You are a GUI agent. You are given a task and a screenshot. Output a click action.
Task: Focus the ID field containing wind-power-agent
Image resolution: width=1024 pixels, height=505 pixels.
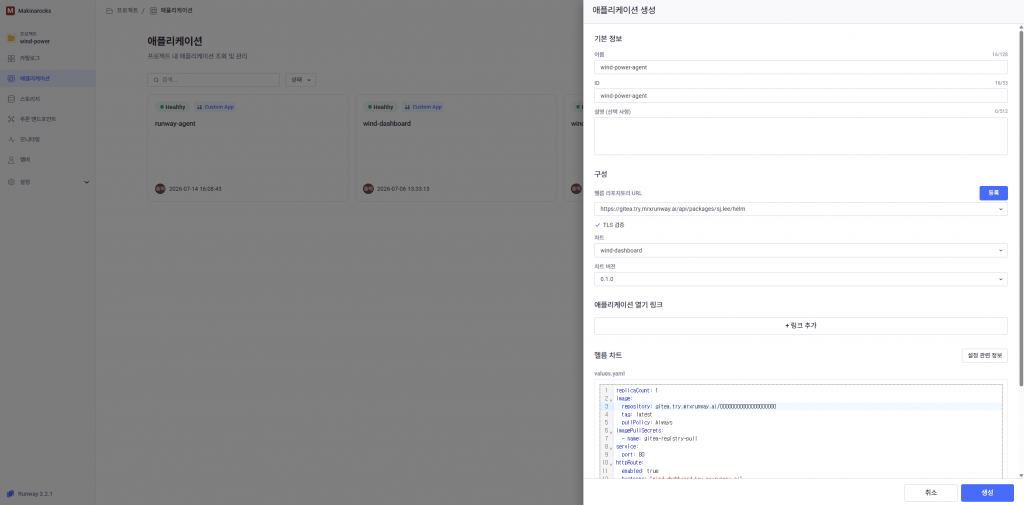tap(801, 95)
